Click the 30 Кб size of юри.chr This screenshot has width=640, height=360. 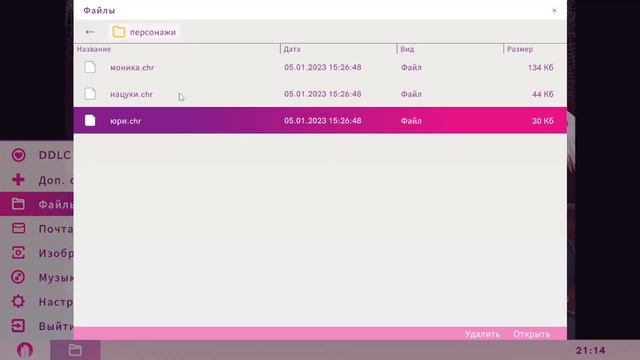click(542, 121)
